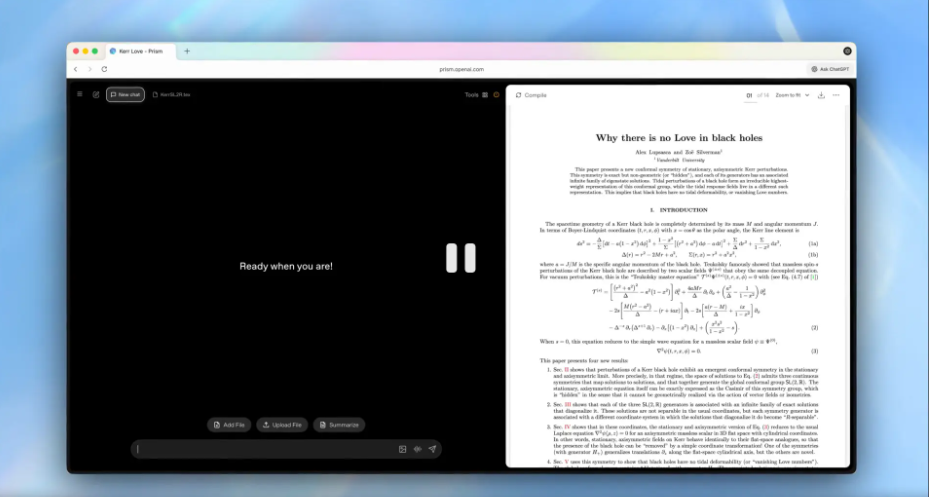Click the image attachment icon in chat box
929x497 pixels.
point(403,449)
